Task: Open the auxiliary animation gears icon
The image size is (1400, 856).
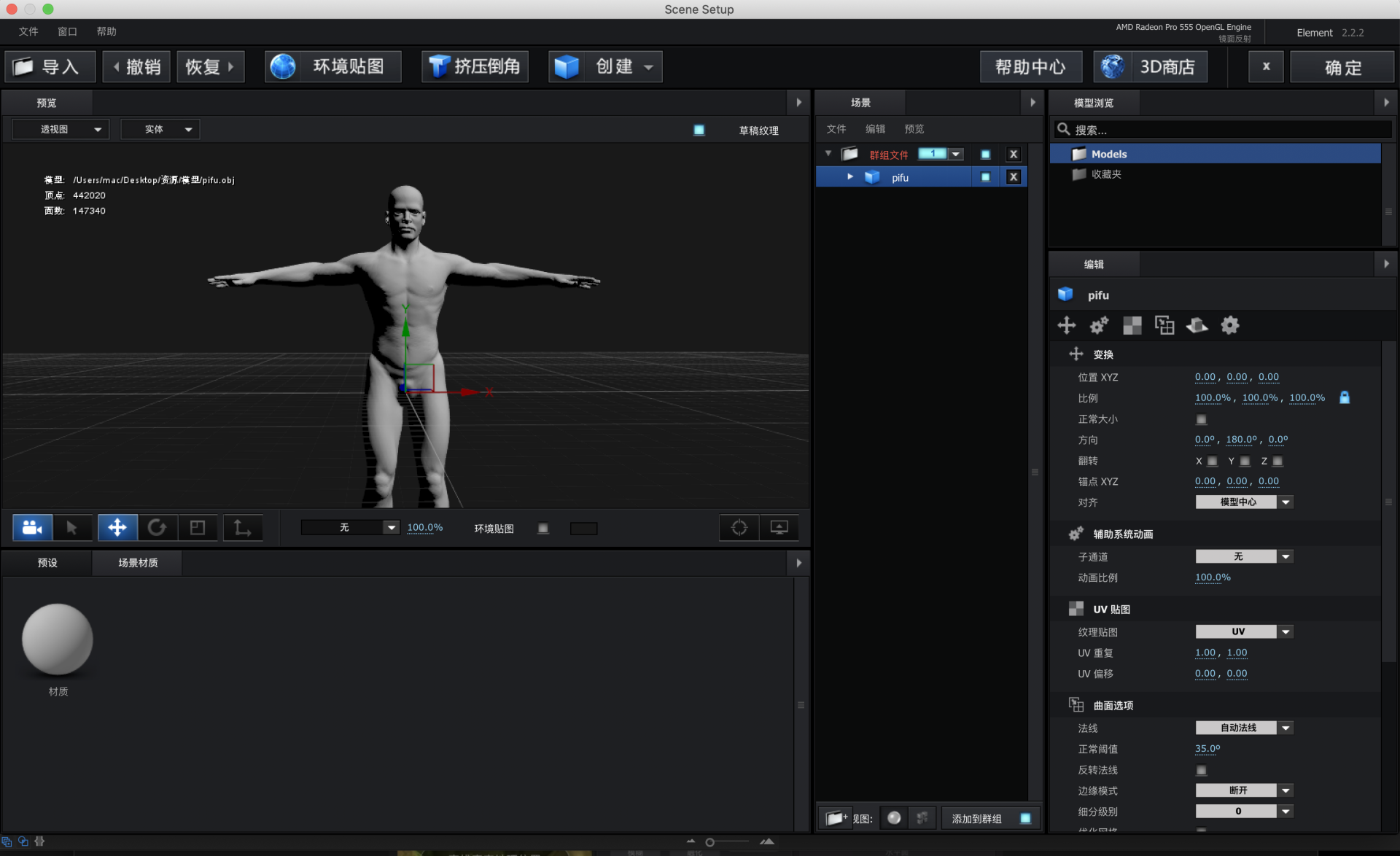Action: pos(1099,325)
